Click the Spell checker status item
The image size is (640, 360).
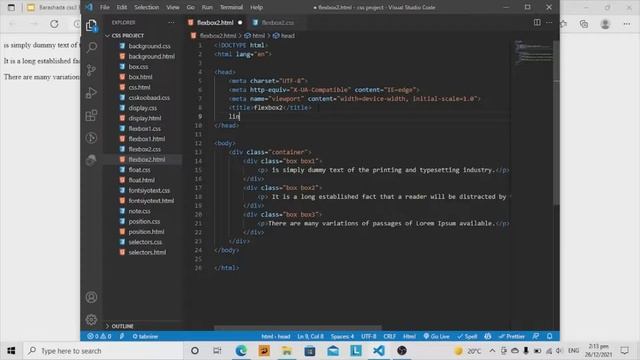click(x=467, y=336)
